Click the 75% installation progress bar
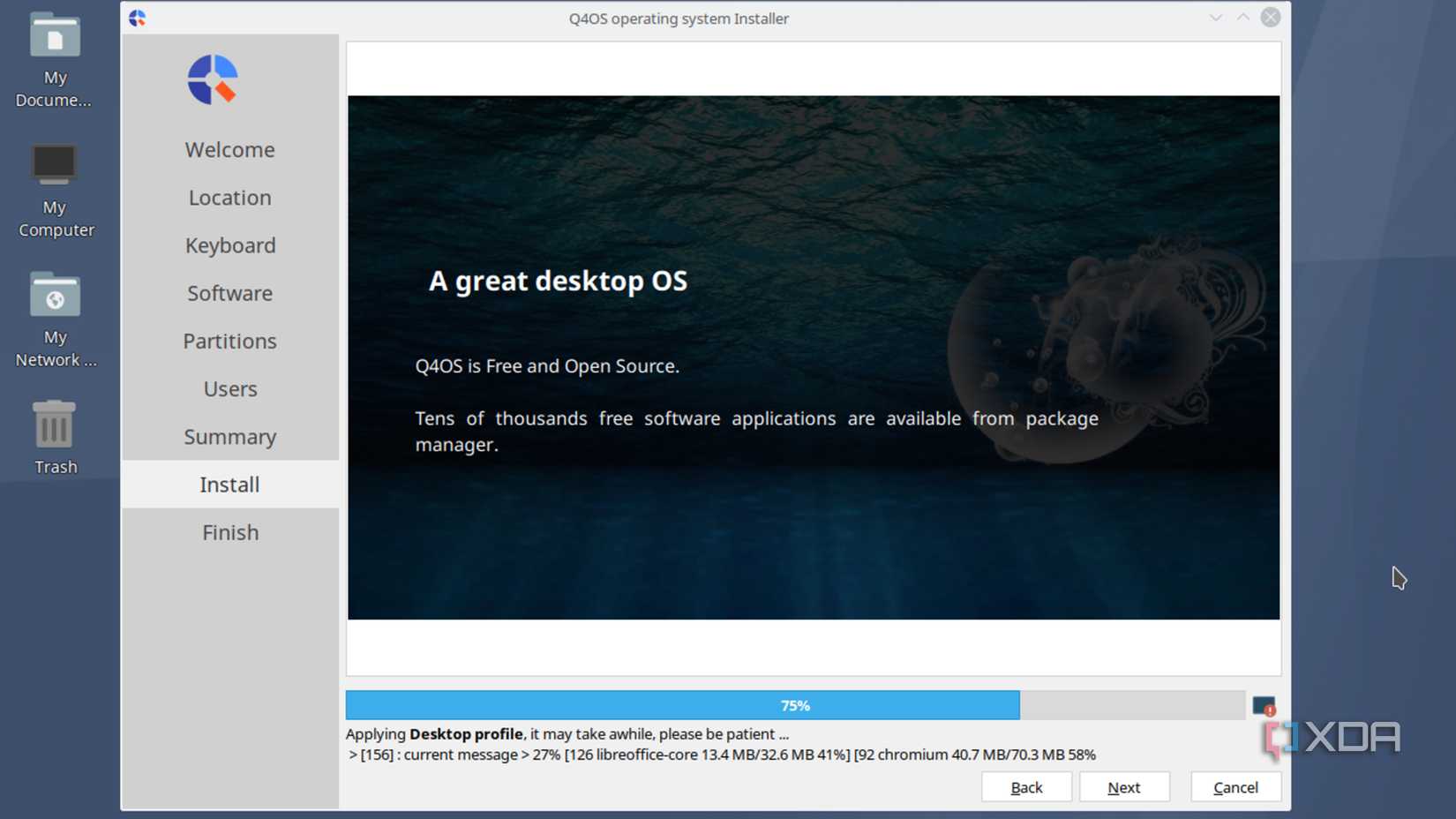Viewport: 1456px width, 819px height. point(794,705)
